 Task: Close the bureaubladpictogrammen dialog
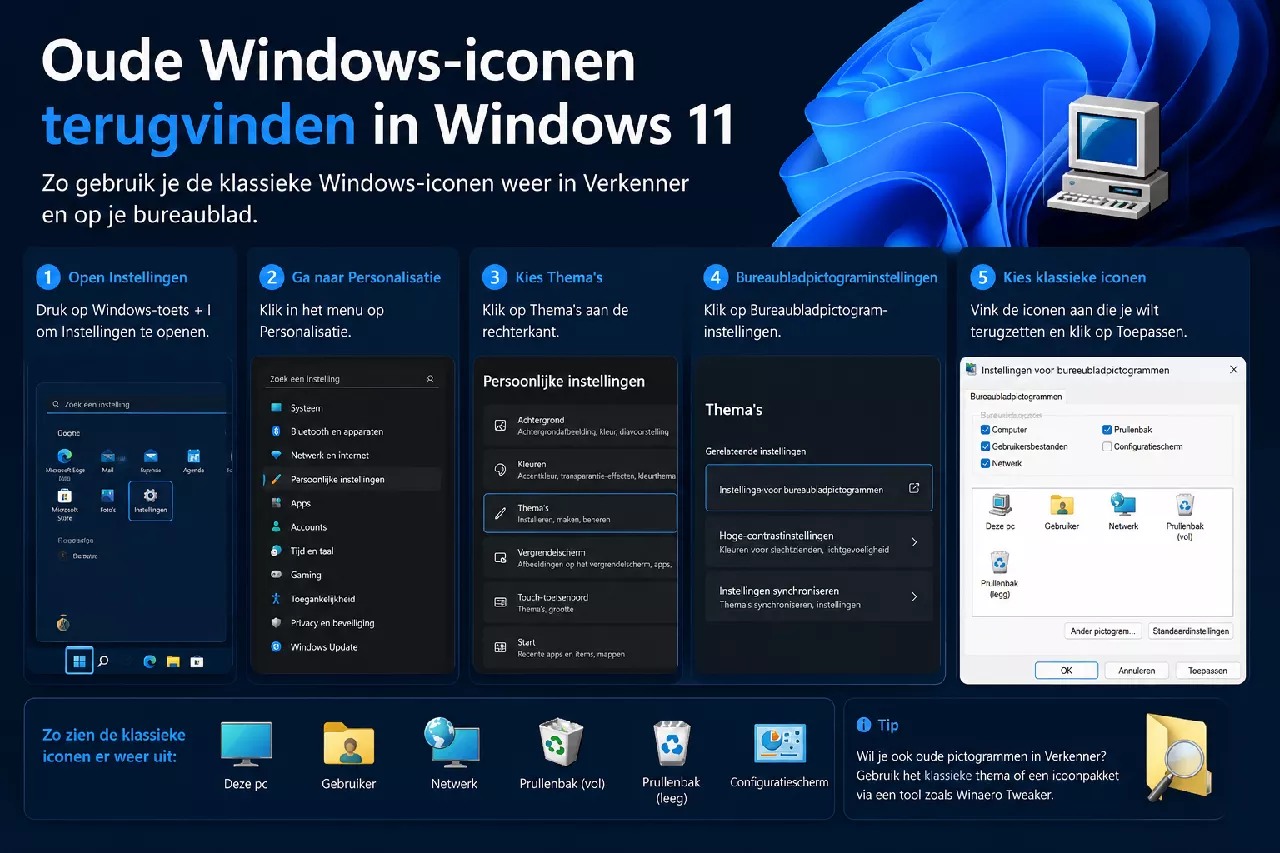tap(1232, 369)
